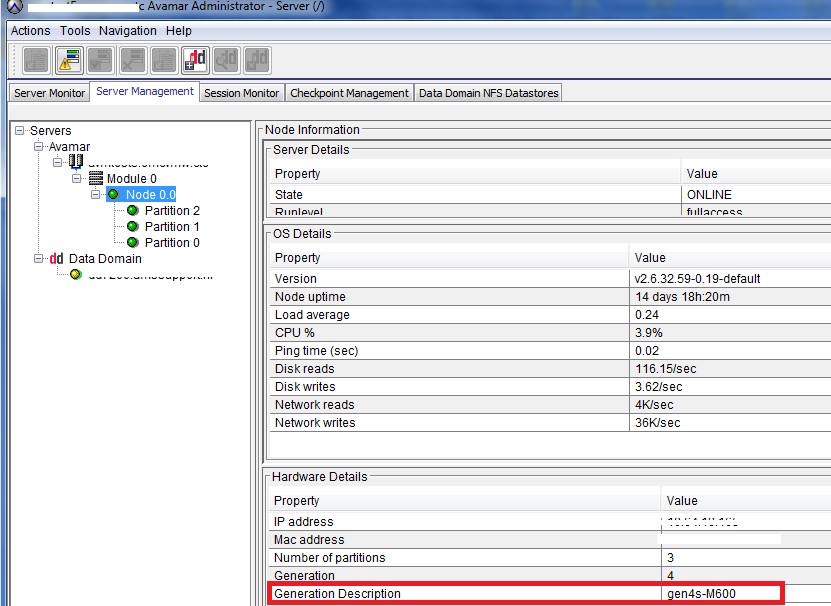The height and width of the screenshot is (606, 831).
Task: Click the Network reads property label
Action: (314, 405)
